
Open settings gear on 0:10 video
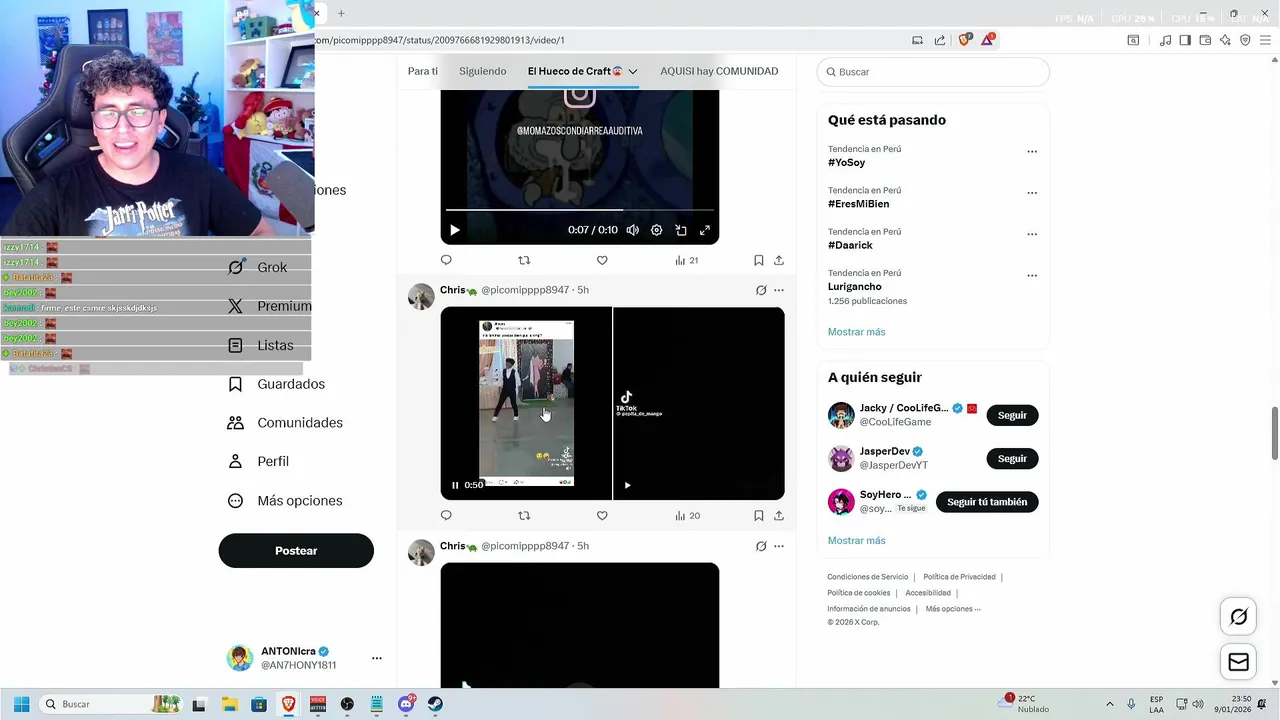coord(657,230)
